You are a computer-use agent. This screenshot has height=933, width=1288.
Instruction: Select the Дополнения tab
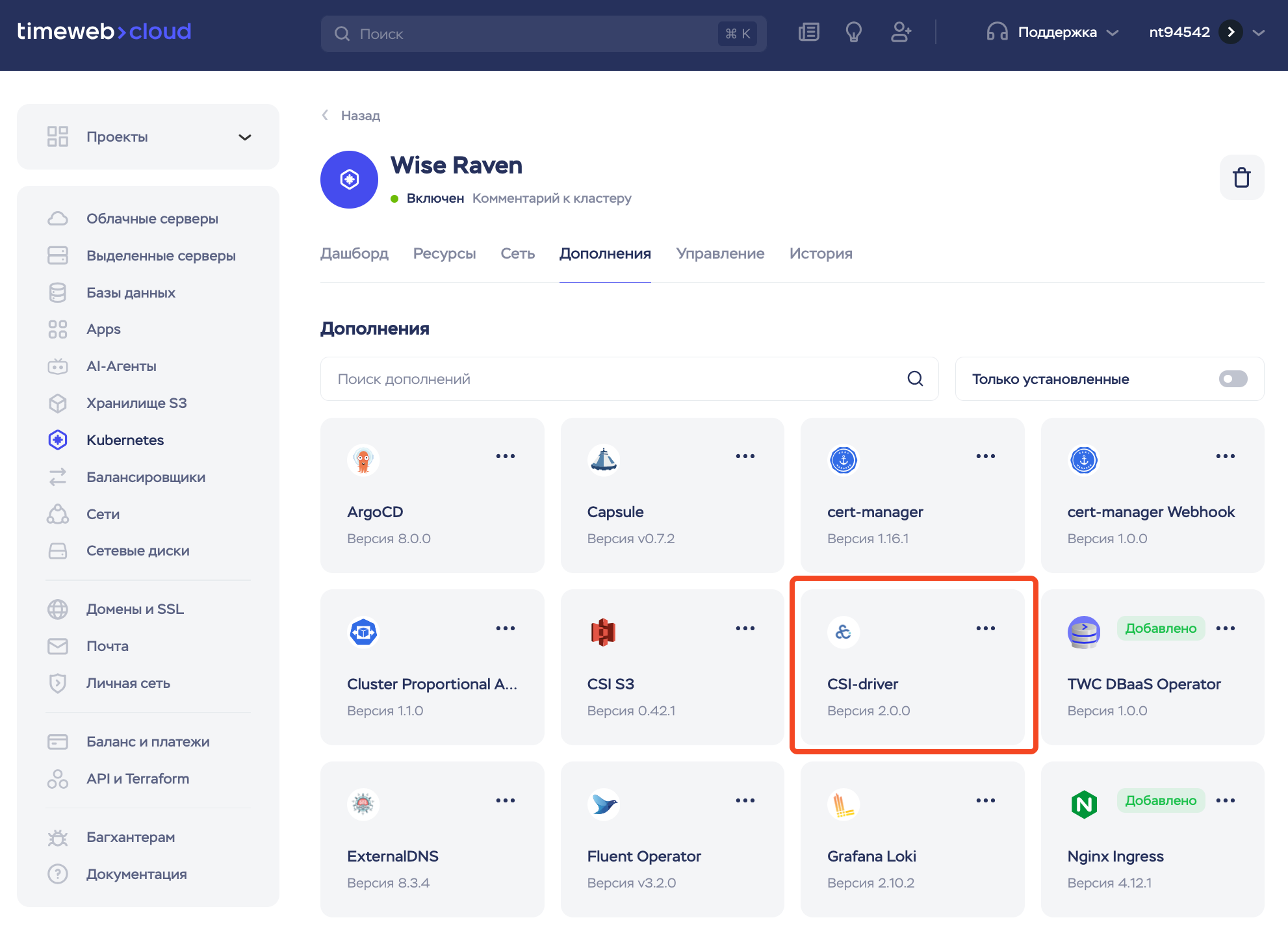[x=605, y=253]
